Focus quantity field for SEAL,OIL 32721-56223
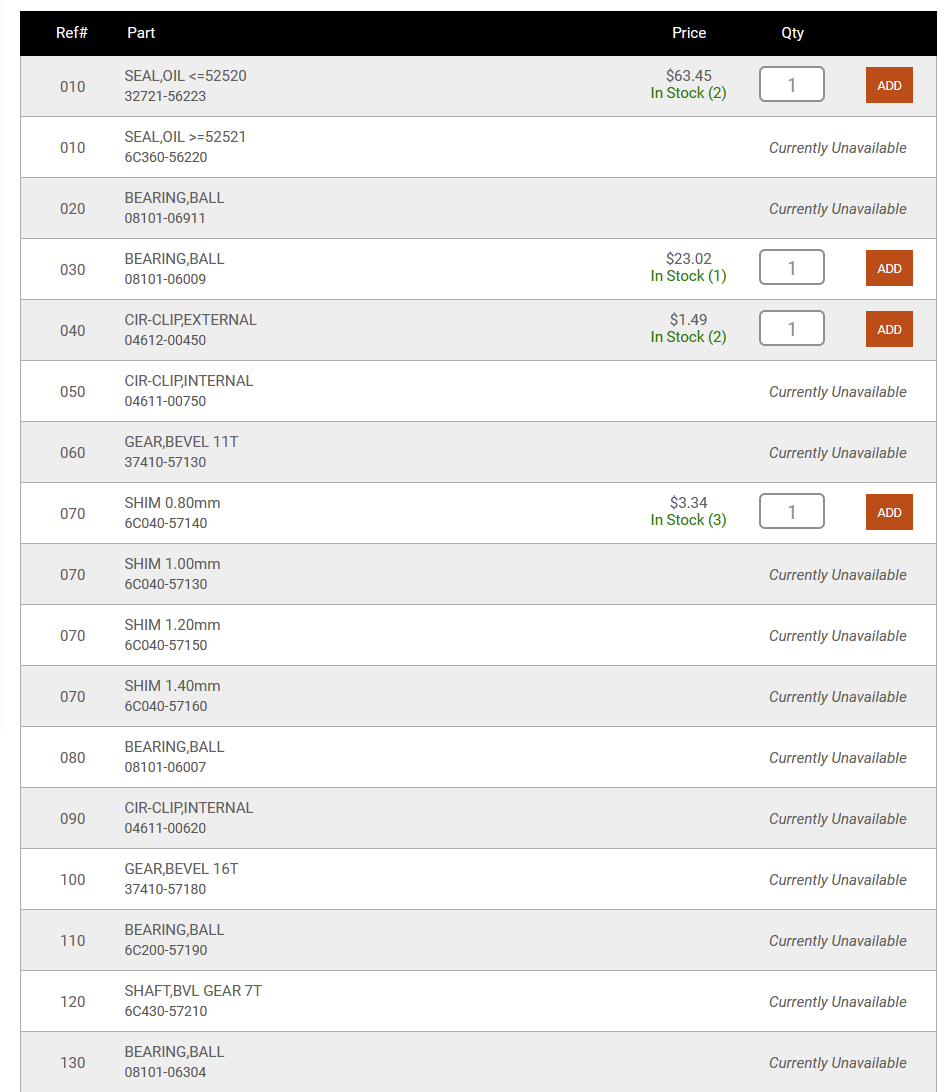Image resolution: width=944 pixels, height=1092 pixels. pyautogui.click(x=792, y=85)
